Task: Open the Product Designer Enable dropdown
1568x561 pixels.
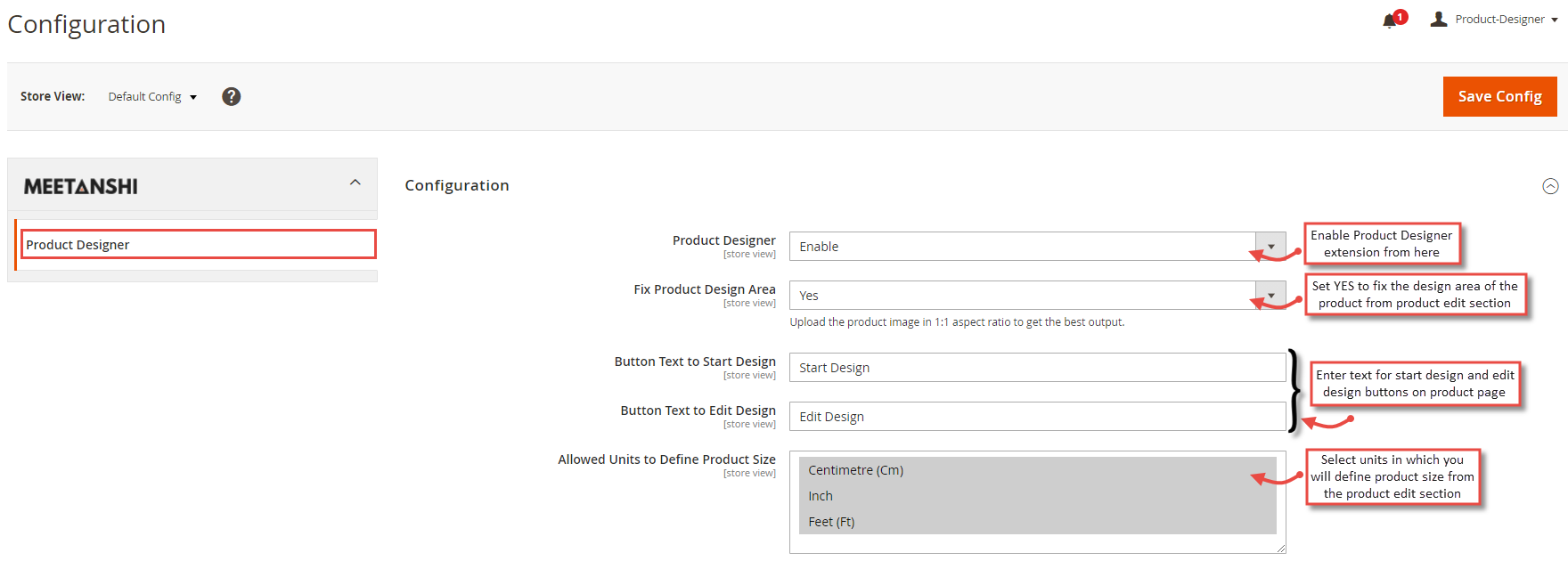Action: point(1270,247)
